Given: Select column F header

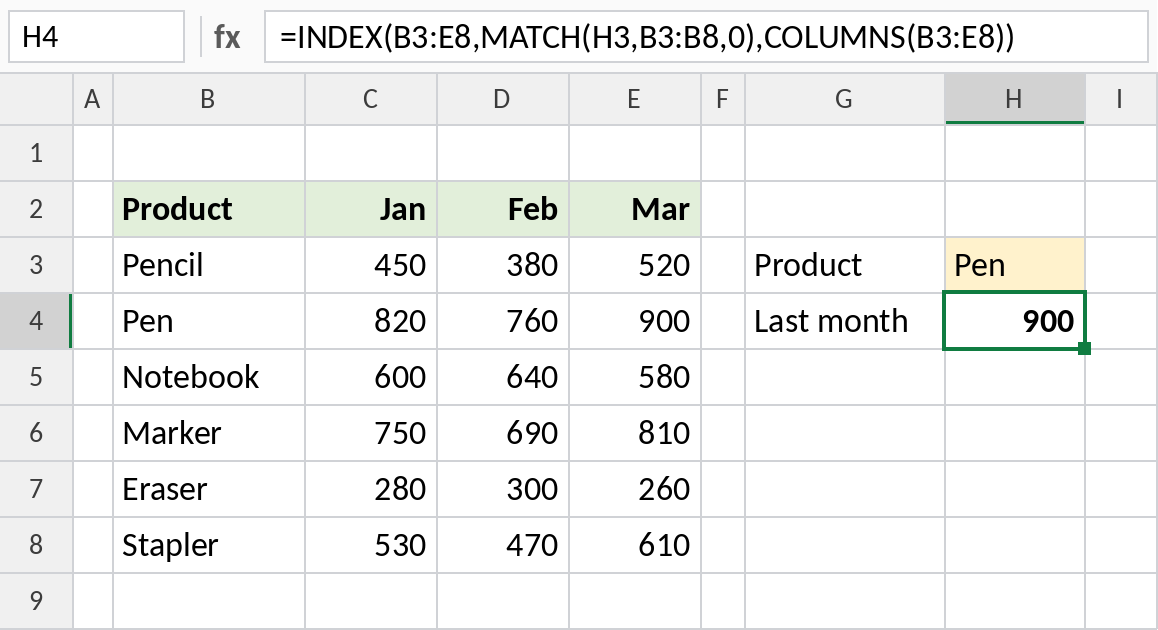Looking at the screenshot, I should point(723,98).
